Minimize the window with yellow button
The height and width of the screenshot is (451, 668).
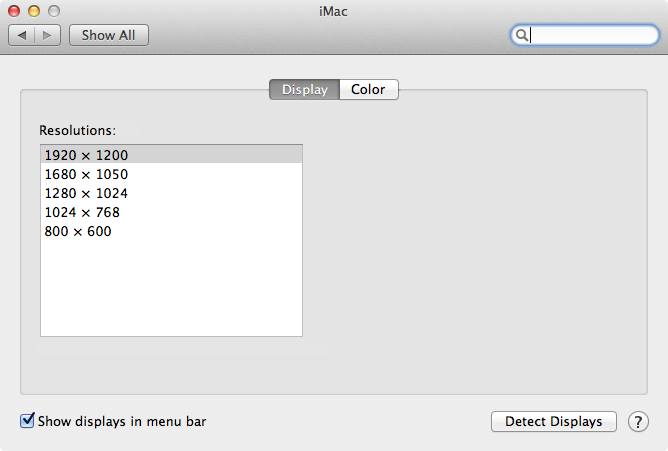pyautogui.click(x=34, y=11)
